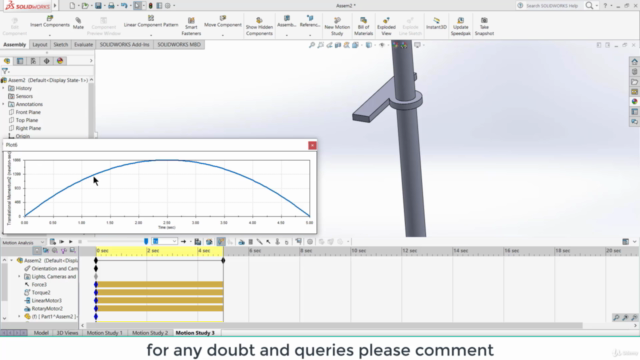The width and height of the screenshot is (640, 360).
Task: Click the Print icon in the quick access bar
Action: point(111,6)
